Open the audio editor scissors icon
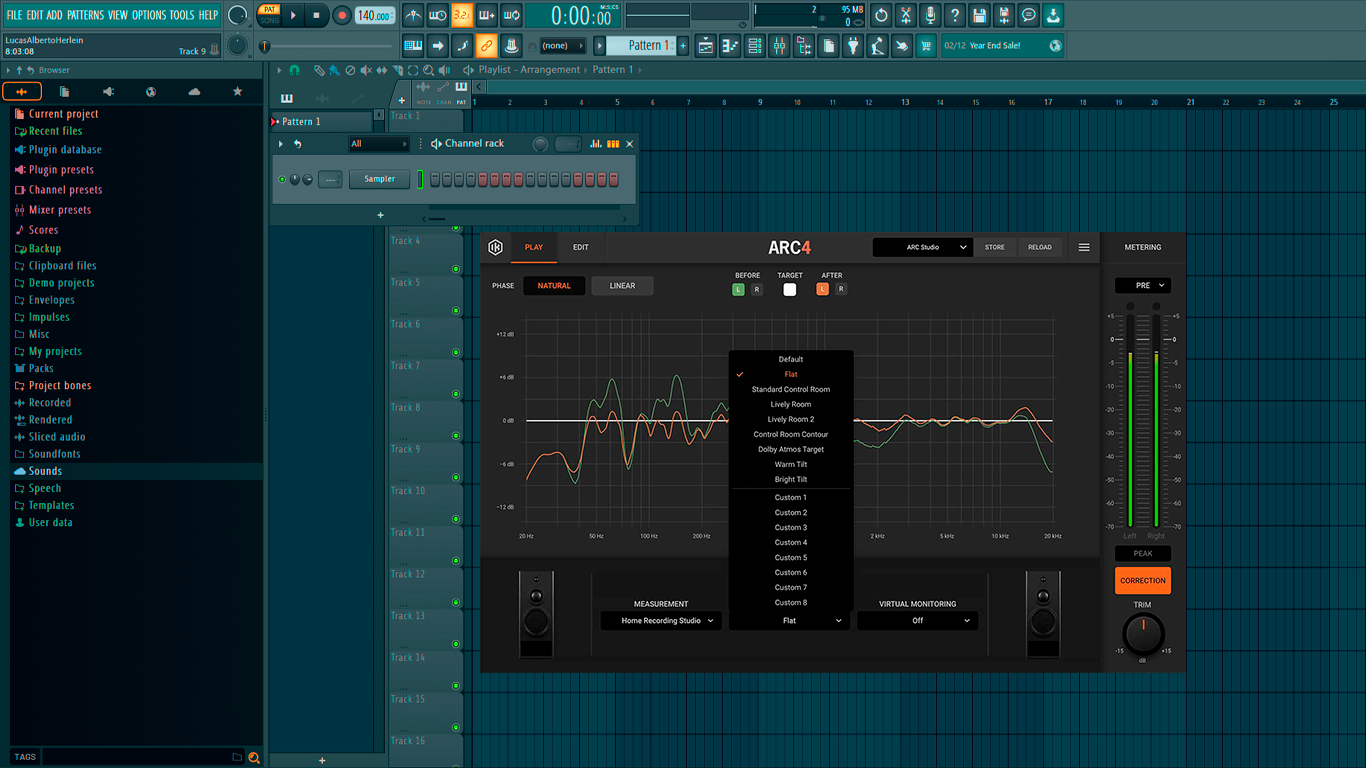This screenshot has height=768, width=1366. tap(906, 15)
